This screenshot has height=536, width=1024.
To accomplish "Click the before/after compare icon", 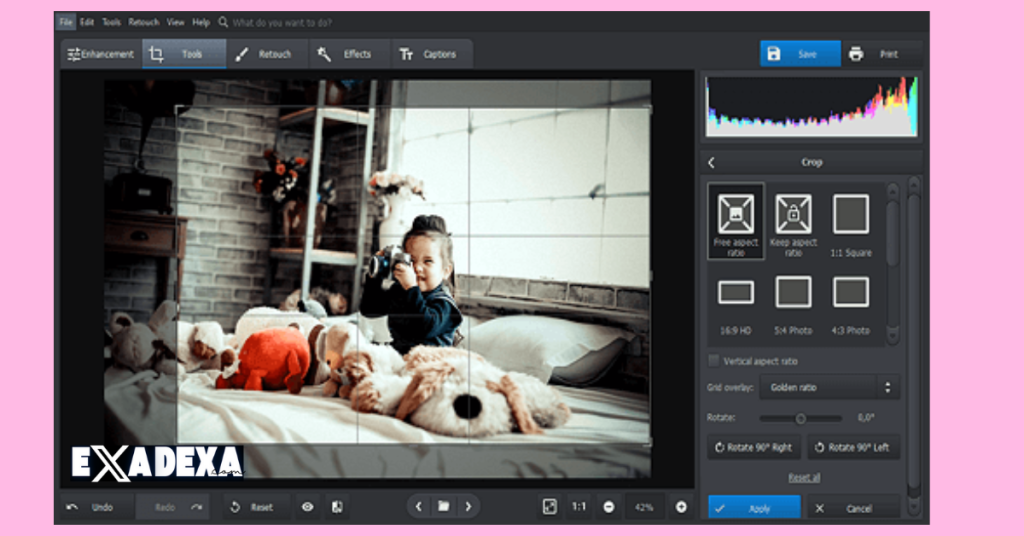I will coord(337,507).
